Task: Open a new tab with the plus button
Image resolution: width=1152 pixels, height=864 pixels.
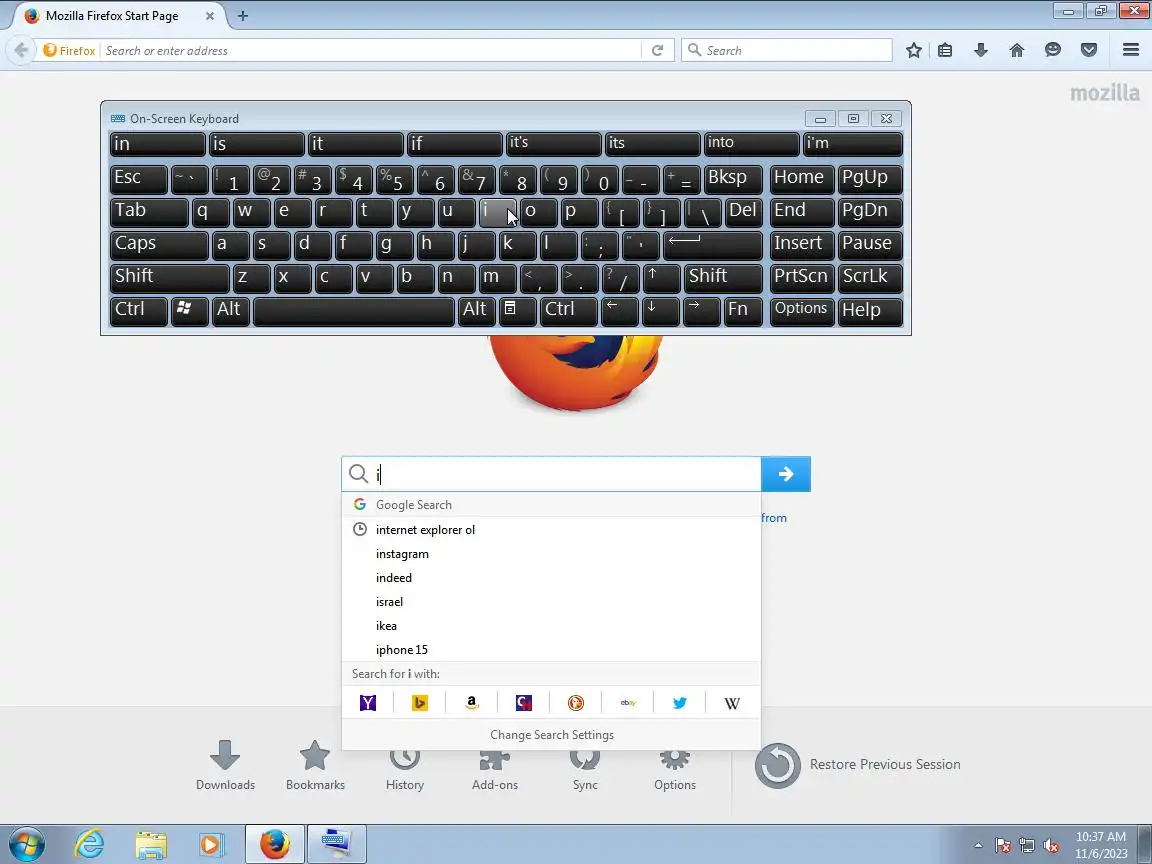Action: (242, 15)
